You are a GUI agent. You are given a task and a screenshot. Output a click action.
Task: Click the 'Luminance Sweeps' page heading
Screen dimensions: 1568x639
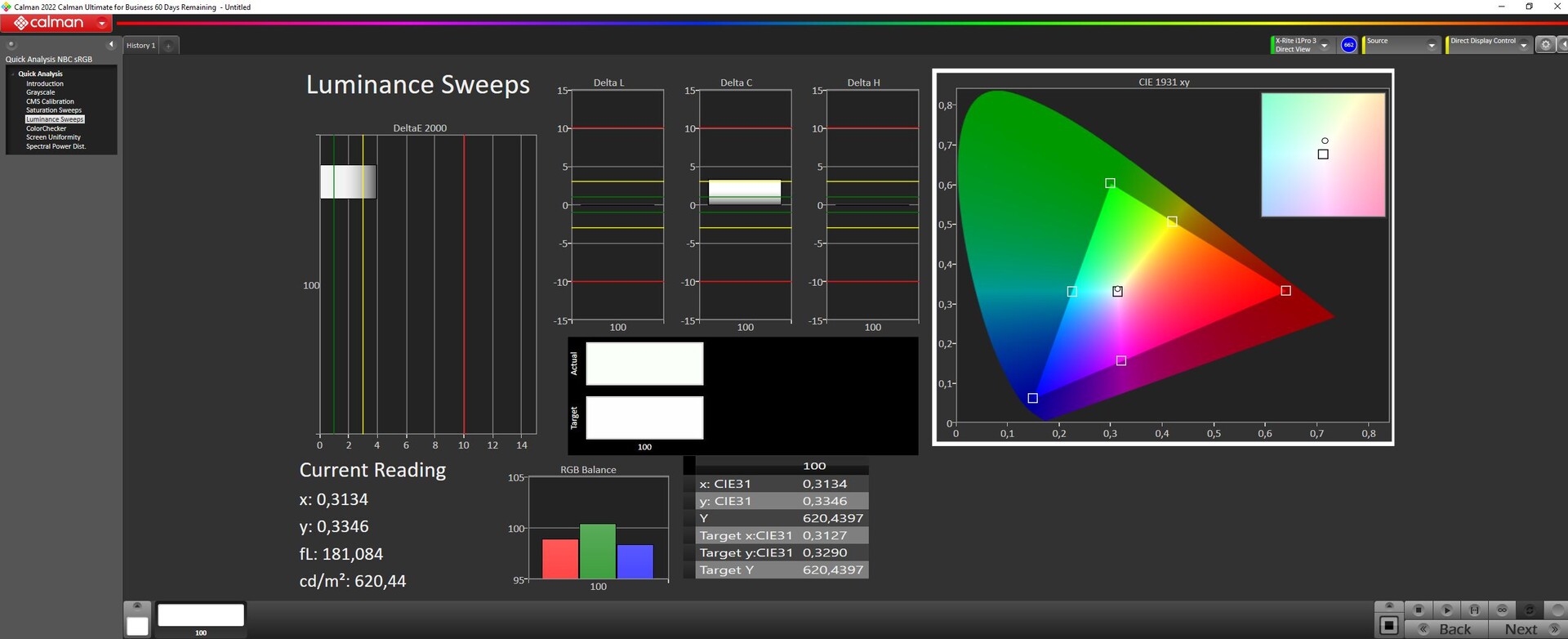[x=418, y=85]
